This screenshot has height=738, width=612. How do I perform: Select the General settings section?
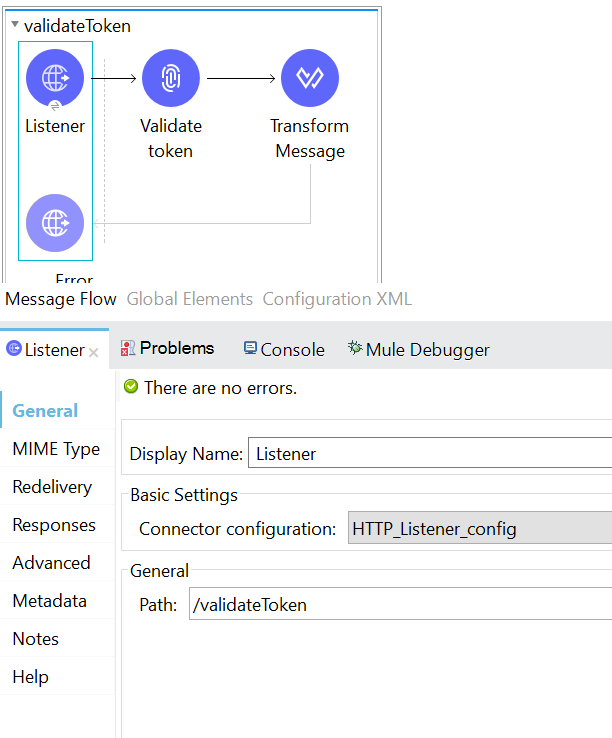(x=57, y=410)
